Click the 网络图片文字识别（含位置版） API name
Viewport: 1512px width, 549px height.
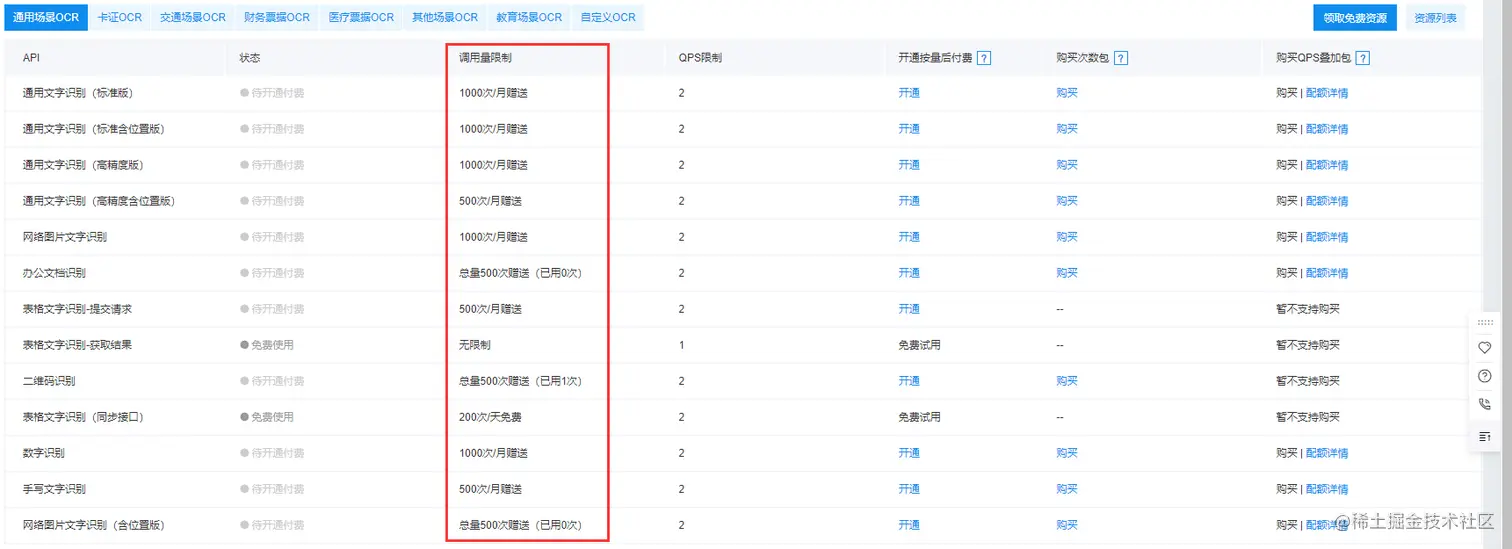click(93, 525)
